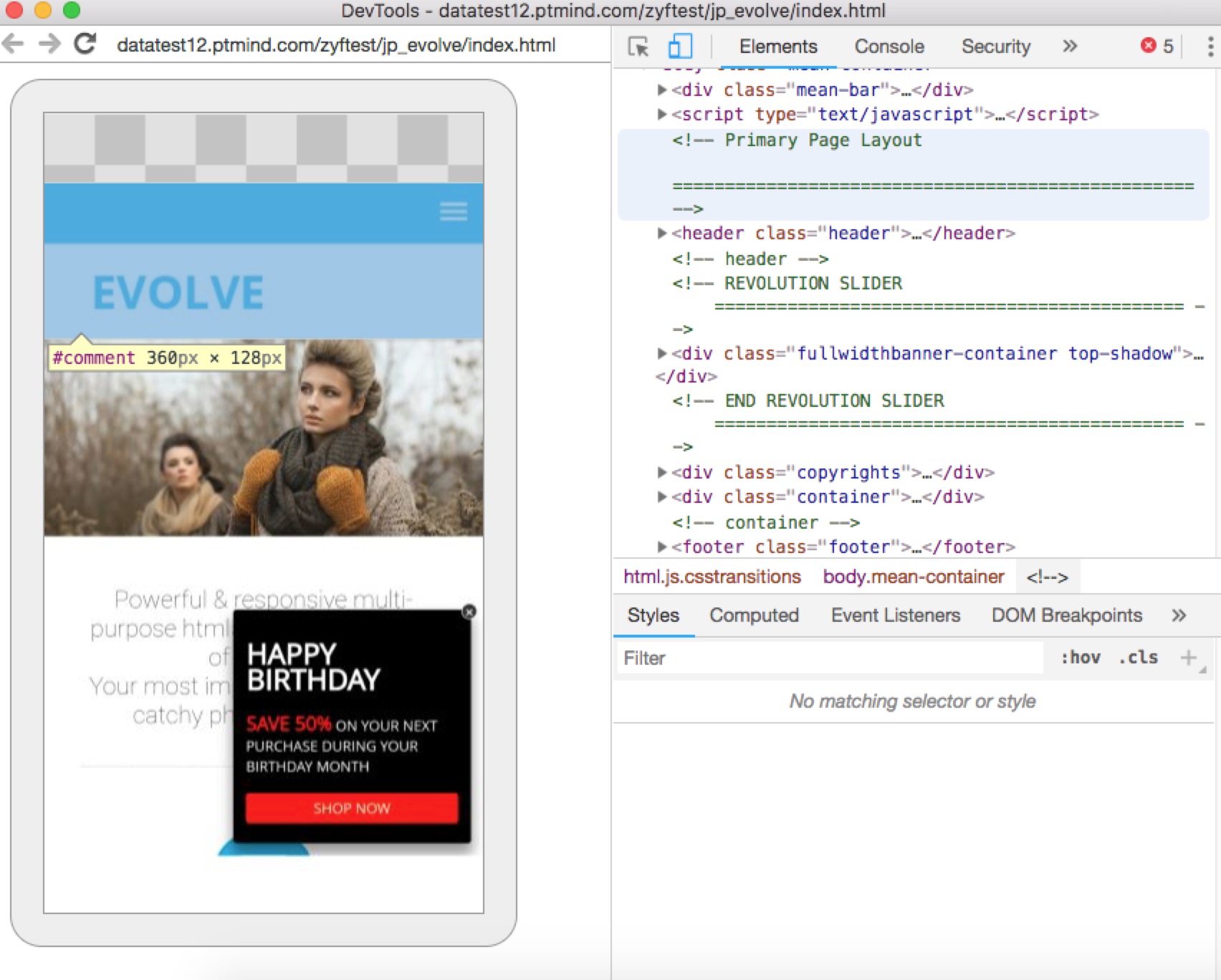The width and height of the screenshot is (1221, 980).
Task: Switch to the Console tab
Action: coord(889,47)
